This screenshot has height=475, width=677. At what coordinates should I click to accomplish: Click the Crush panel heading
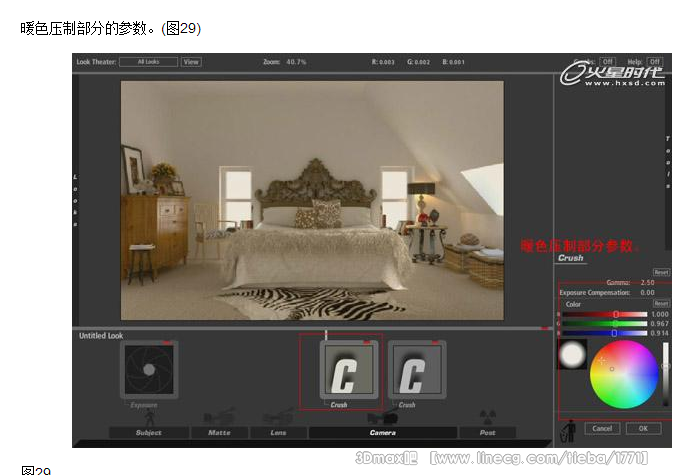[x=571, y=258]
